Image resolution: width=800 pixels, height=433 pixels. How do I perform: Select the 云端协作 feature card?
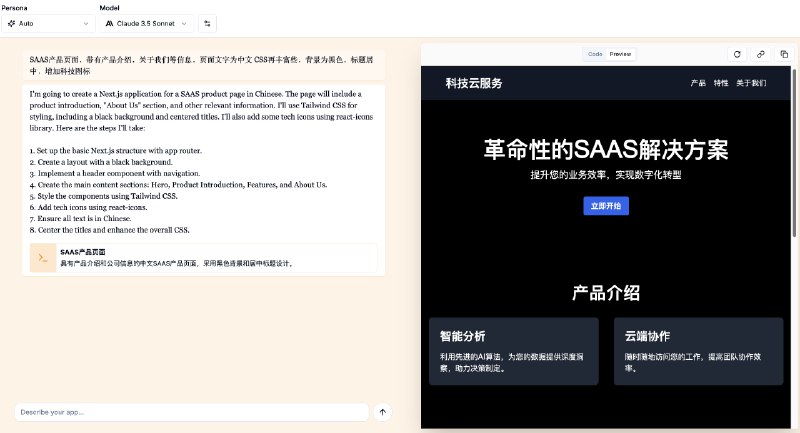coord(698,351)
